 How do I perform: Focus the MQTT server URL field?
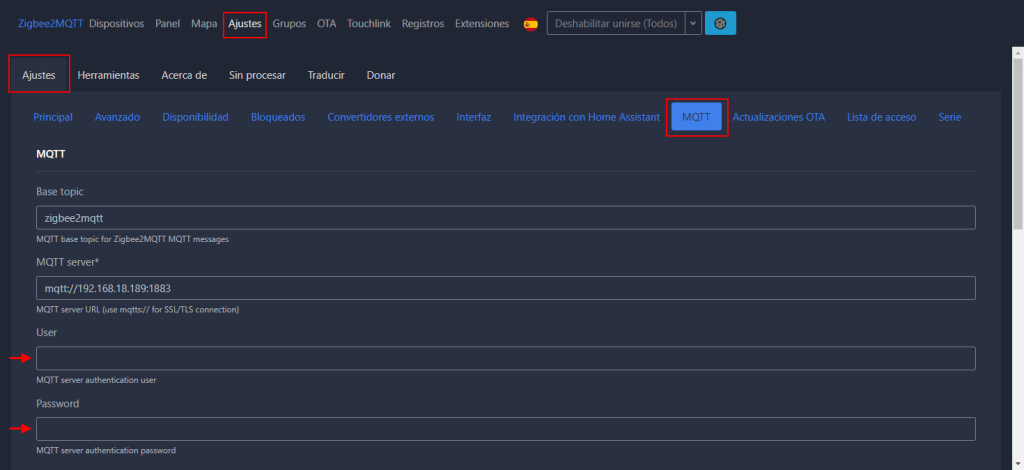point(505,288)
